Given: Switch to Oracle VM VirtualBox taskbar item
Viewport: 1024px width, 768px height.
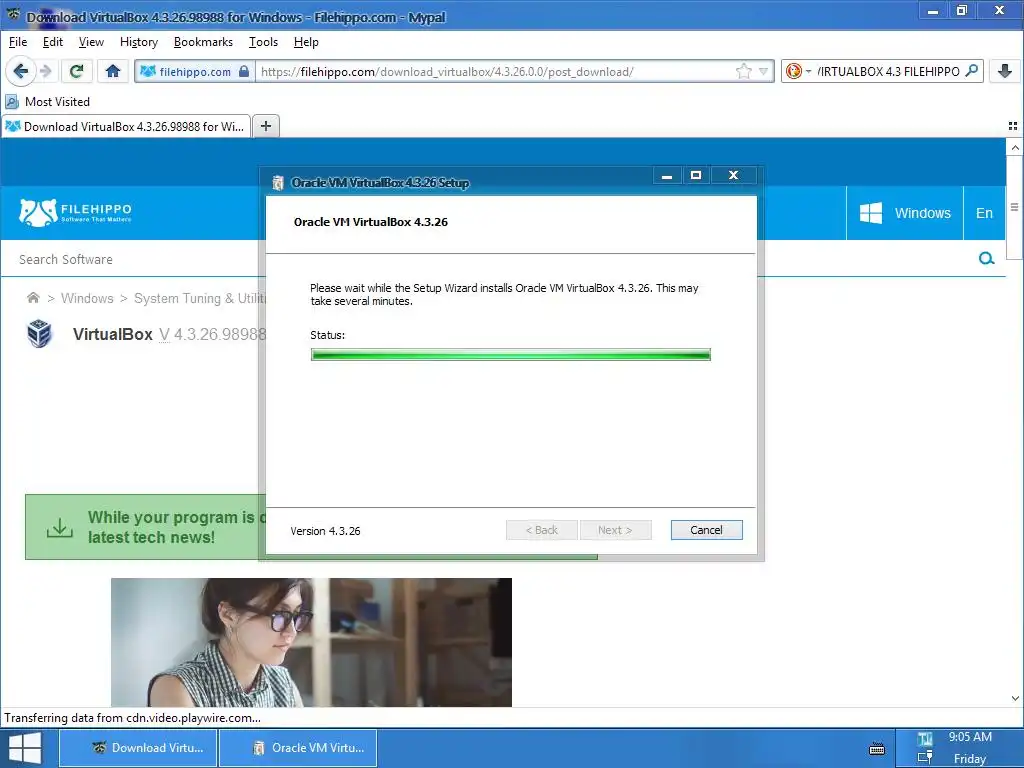Looking at the screenshot, I should coord(298,748).
